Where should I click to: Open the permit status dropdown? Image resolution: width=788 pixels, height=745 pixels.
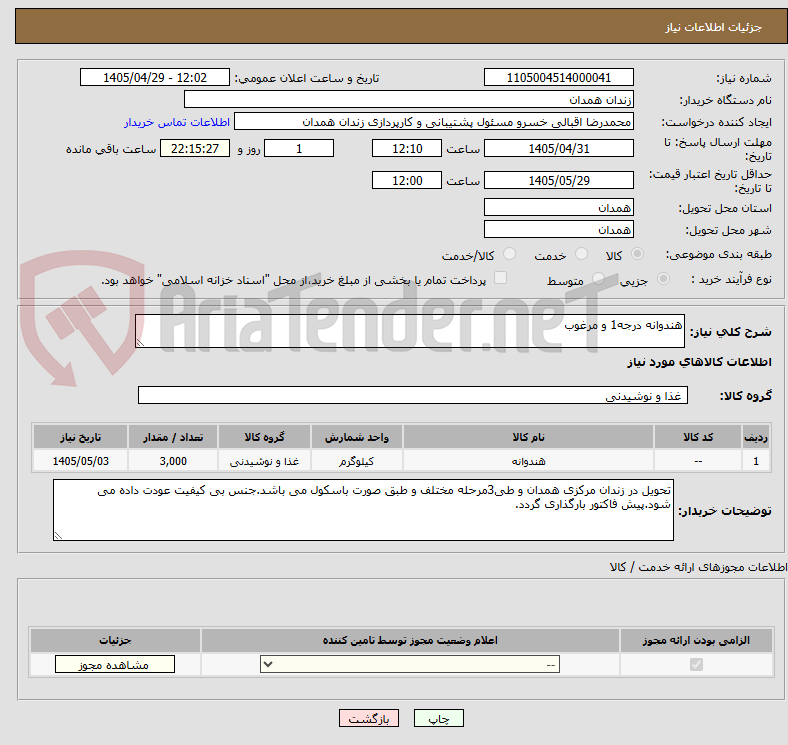coord(410,665)
